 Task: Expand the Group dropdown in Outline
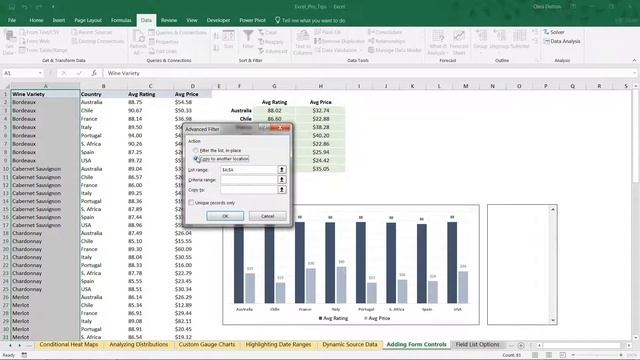(480, 52)
